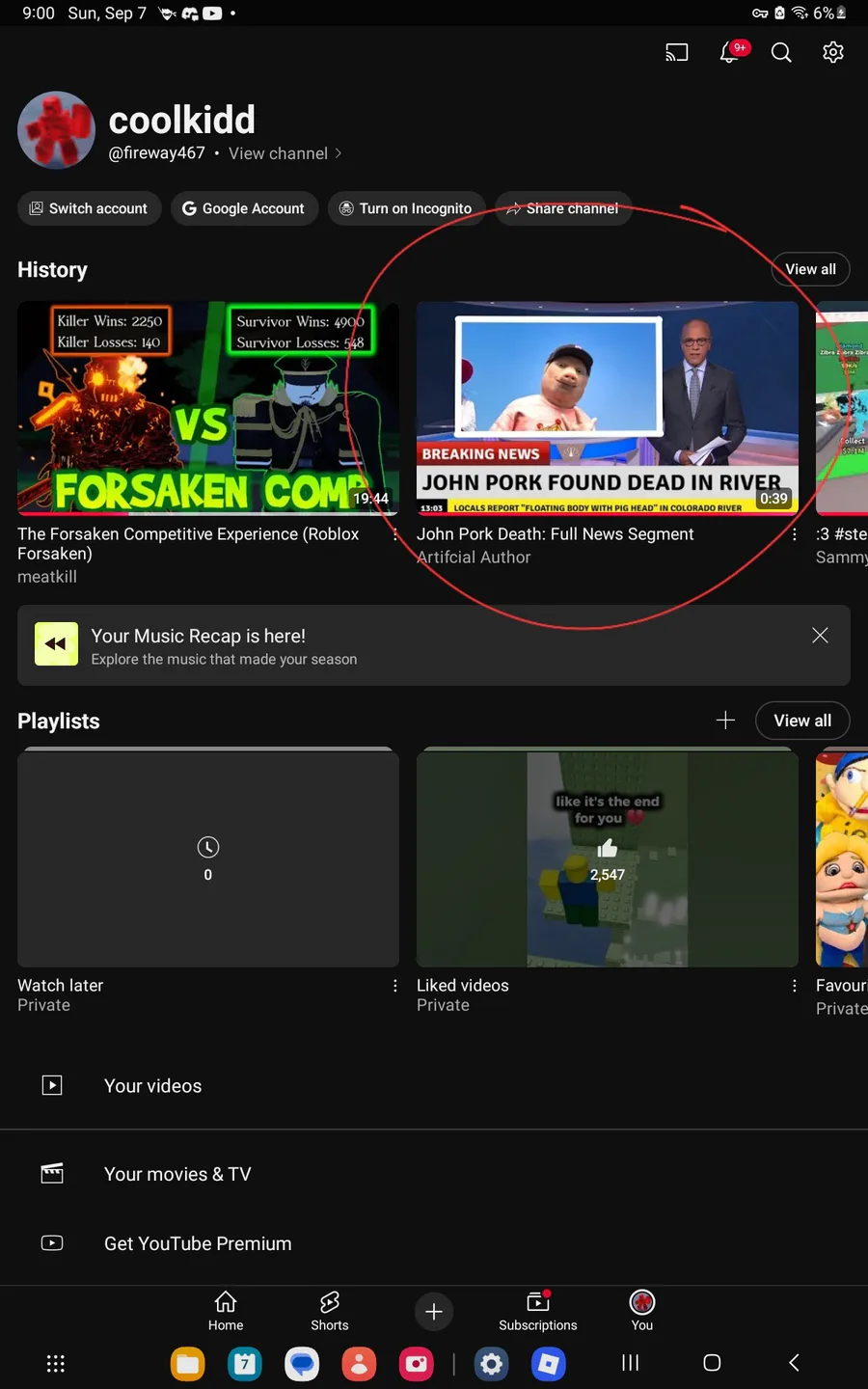Tap the Playlists section heading
Screen dimensions: 868x1389
pos(59,722)
